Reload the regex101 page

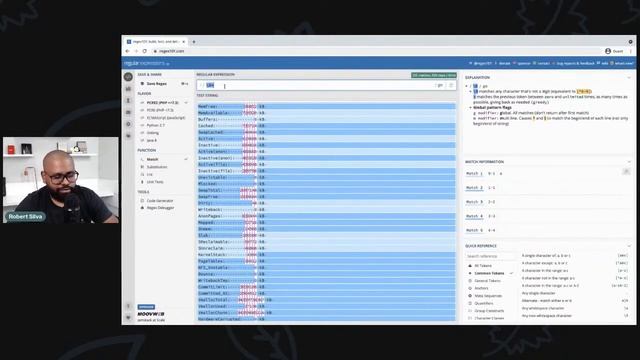tap(144, 51)
